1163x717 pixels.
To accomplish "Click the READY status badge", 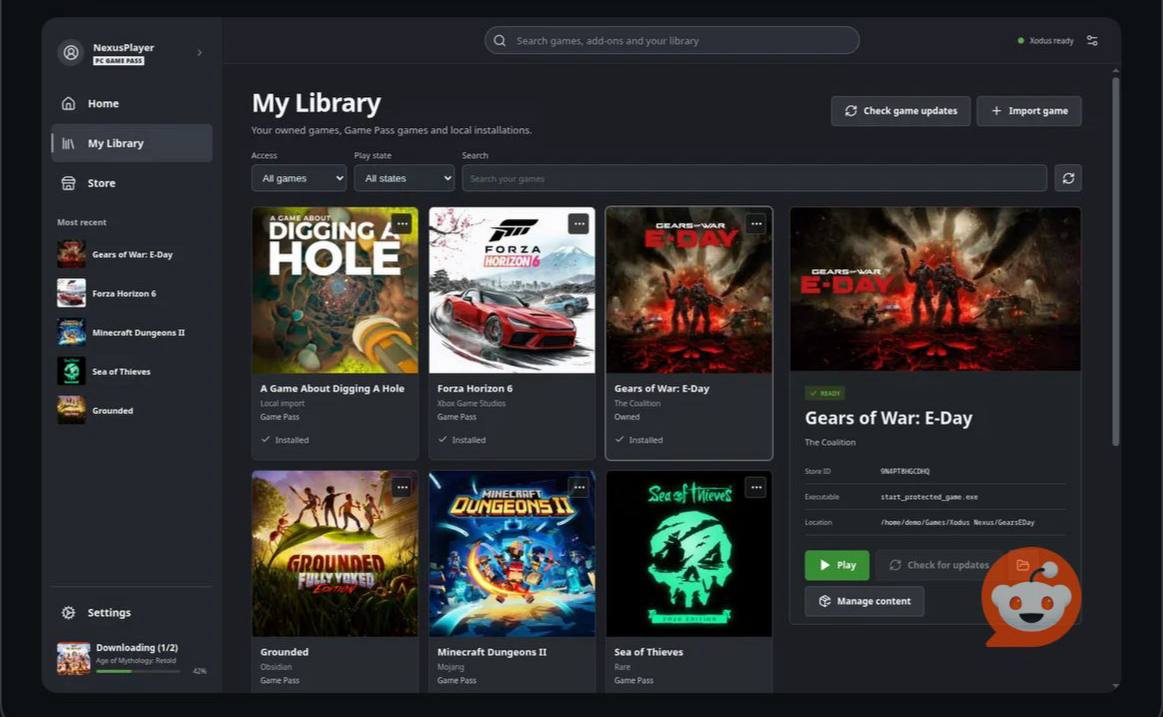I will pyautogui.click(x=825, y=394).
